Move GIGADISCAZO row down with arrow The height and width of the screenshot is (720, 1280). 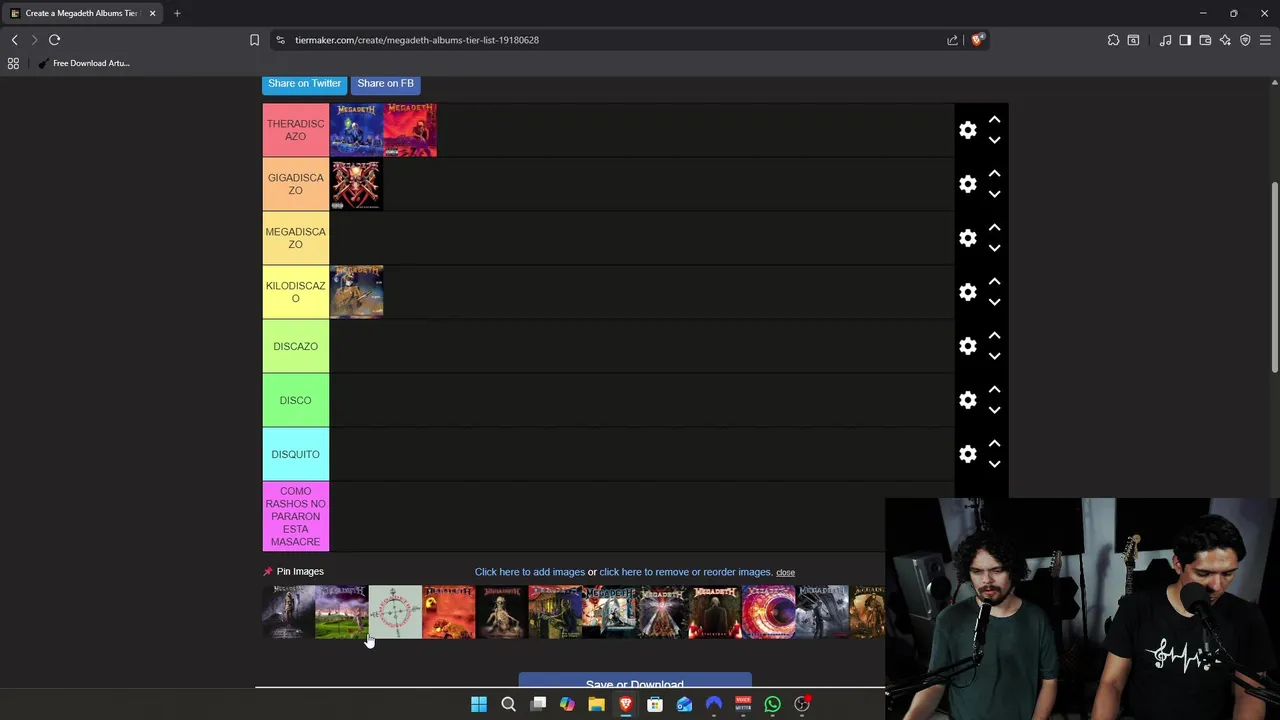[994, 195]
